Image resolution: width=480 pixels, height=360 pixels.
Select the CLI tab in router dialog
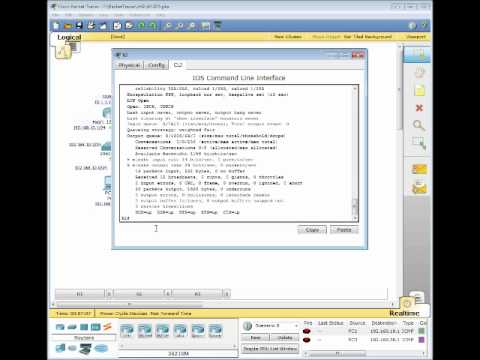pos(178,65)
